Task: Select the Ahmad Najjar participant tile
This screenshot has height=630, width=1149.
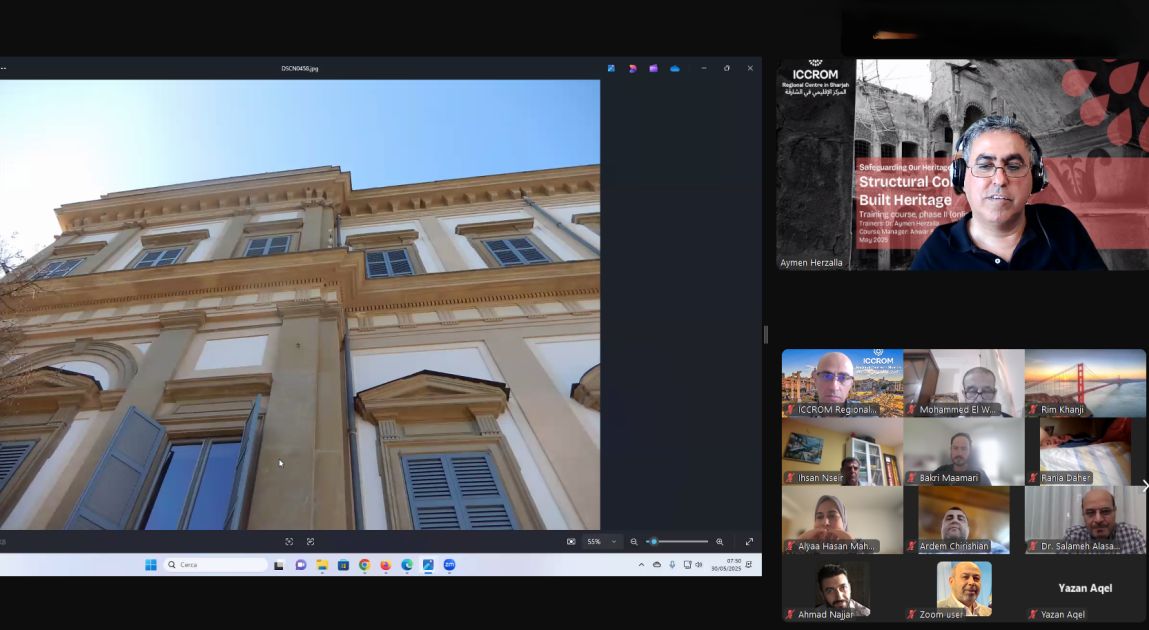Action: click(x=842, y=589)
